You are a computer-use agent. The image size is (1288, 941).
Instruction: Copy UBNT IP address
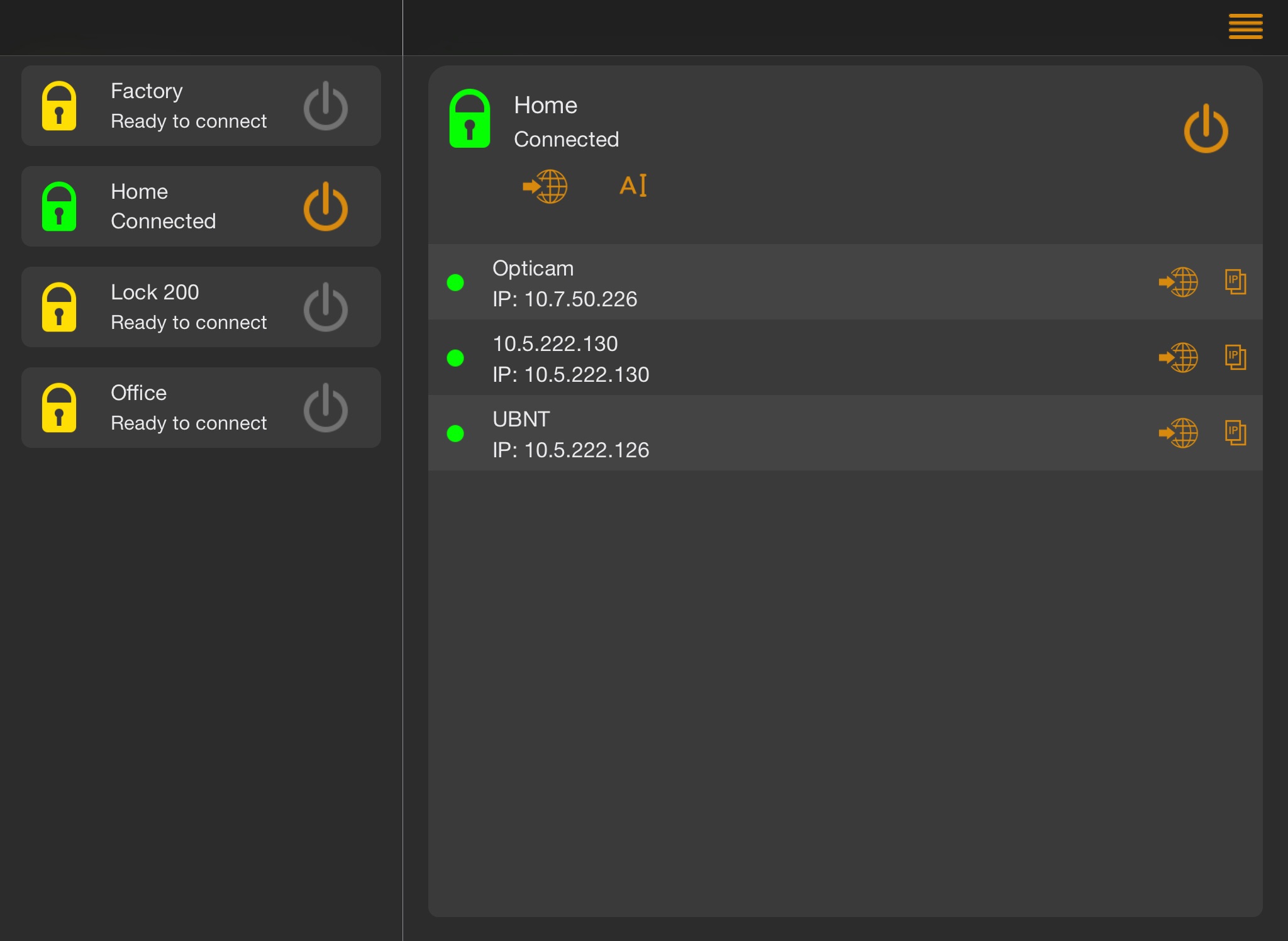coord(1235,433)
